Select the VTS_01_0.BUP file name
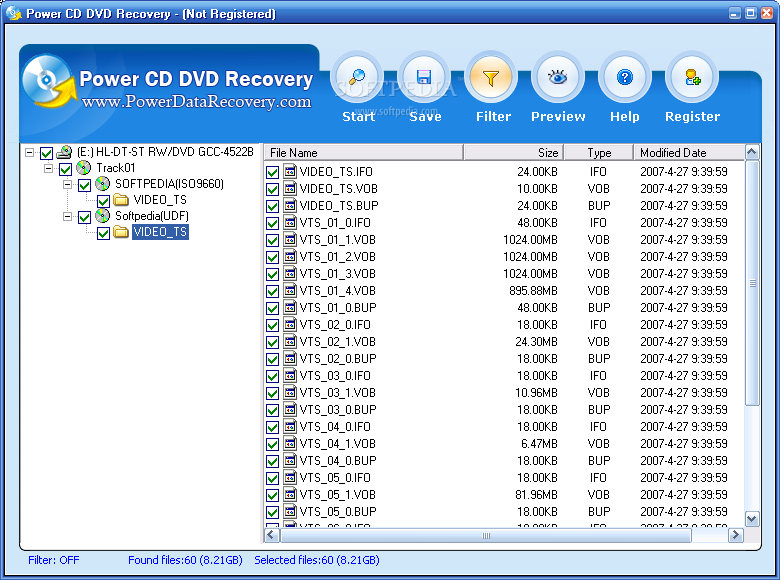 338,308
